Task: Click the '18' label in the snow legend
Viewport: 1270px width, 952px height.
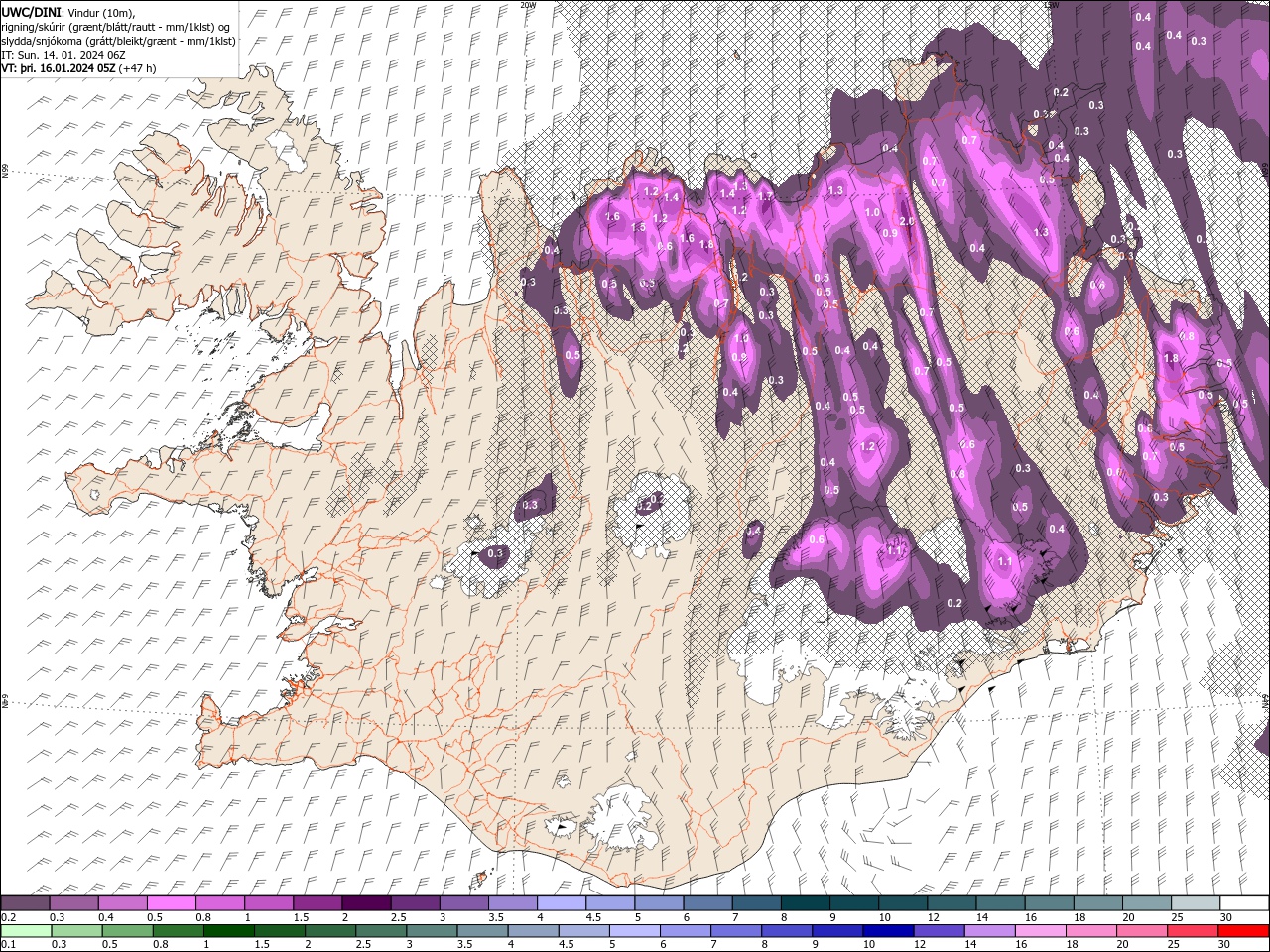Action: coord(1079,916)
